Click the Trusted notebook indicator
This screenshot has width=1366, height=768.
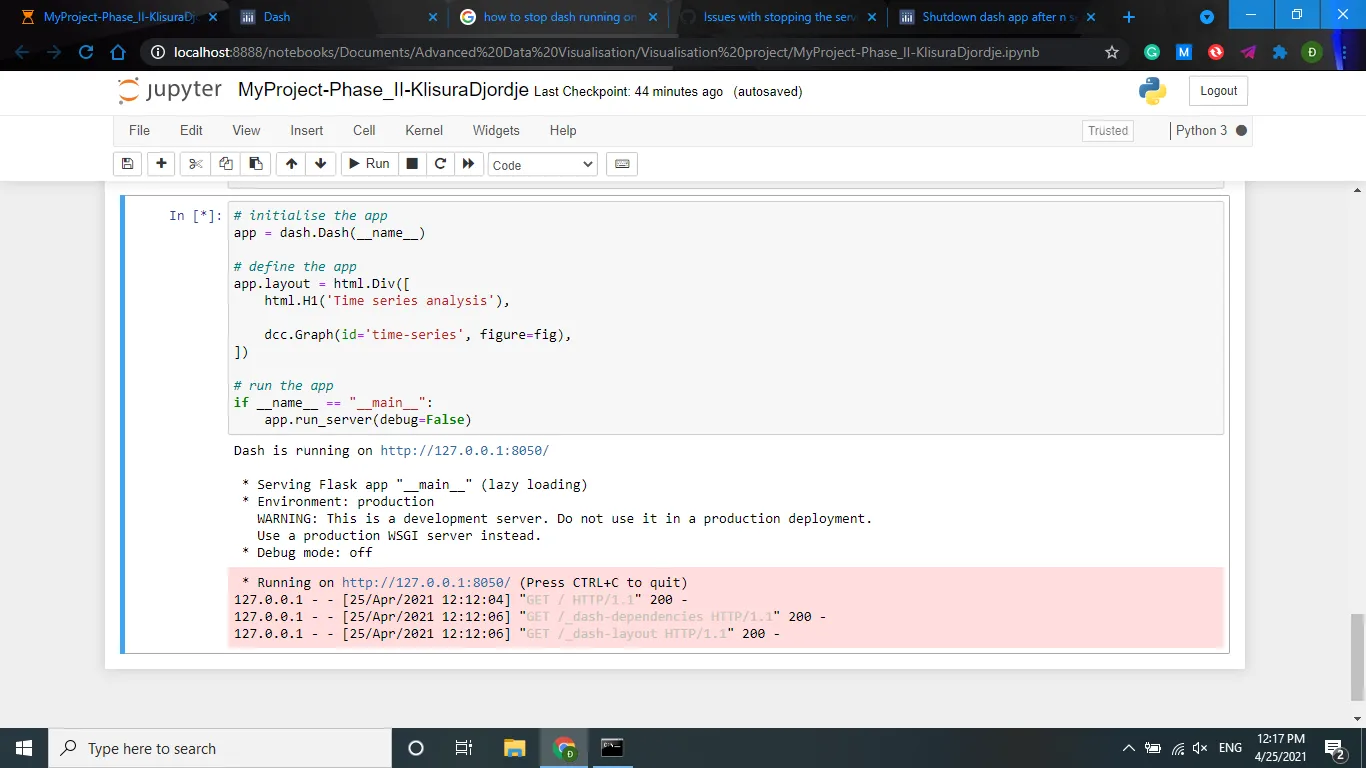click(1108, 131)
